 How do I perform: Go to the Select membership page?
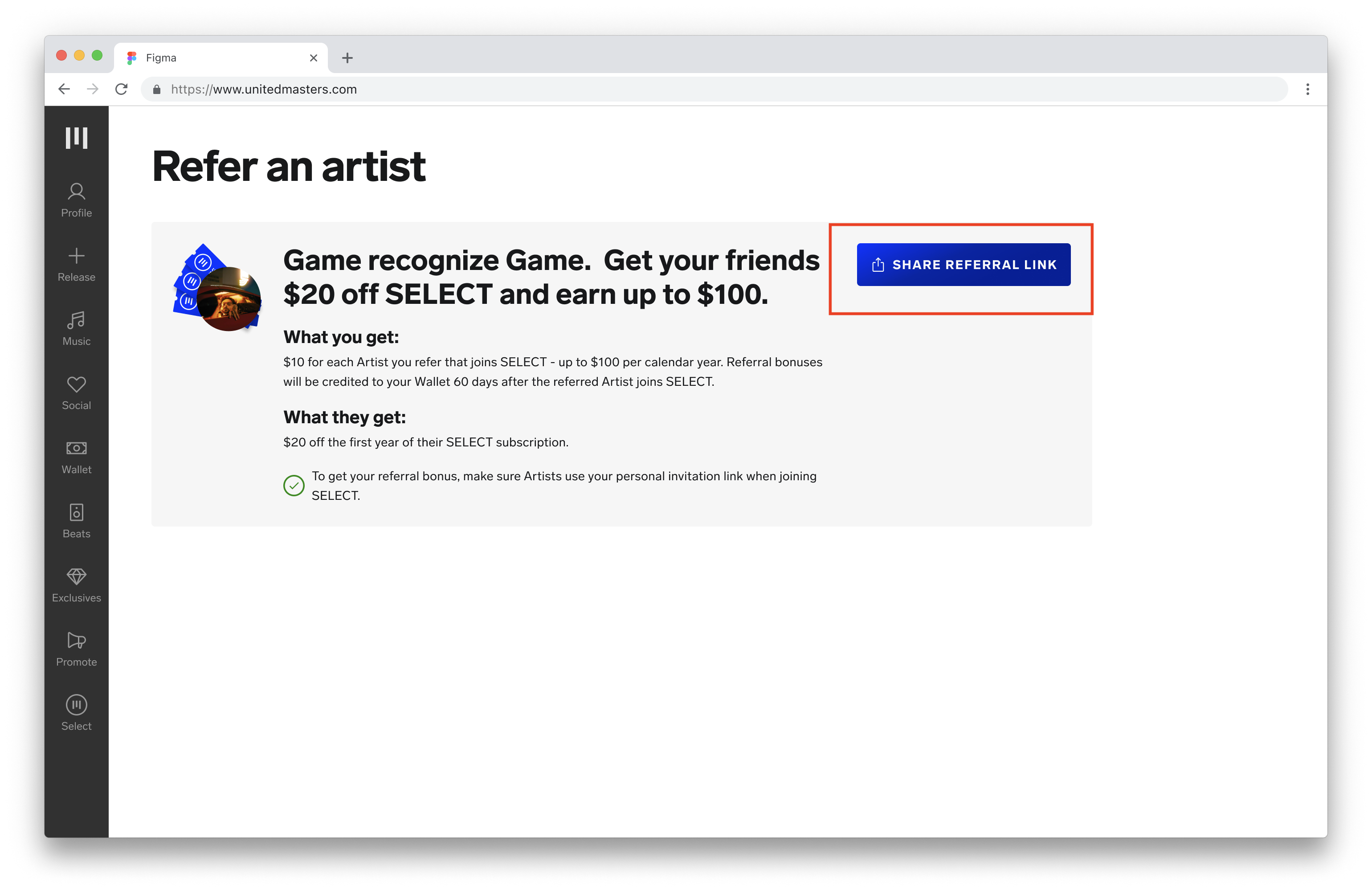[x=76, y=713]
